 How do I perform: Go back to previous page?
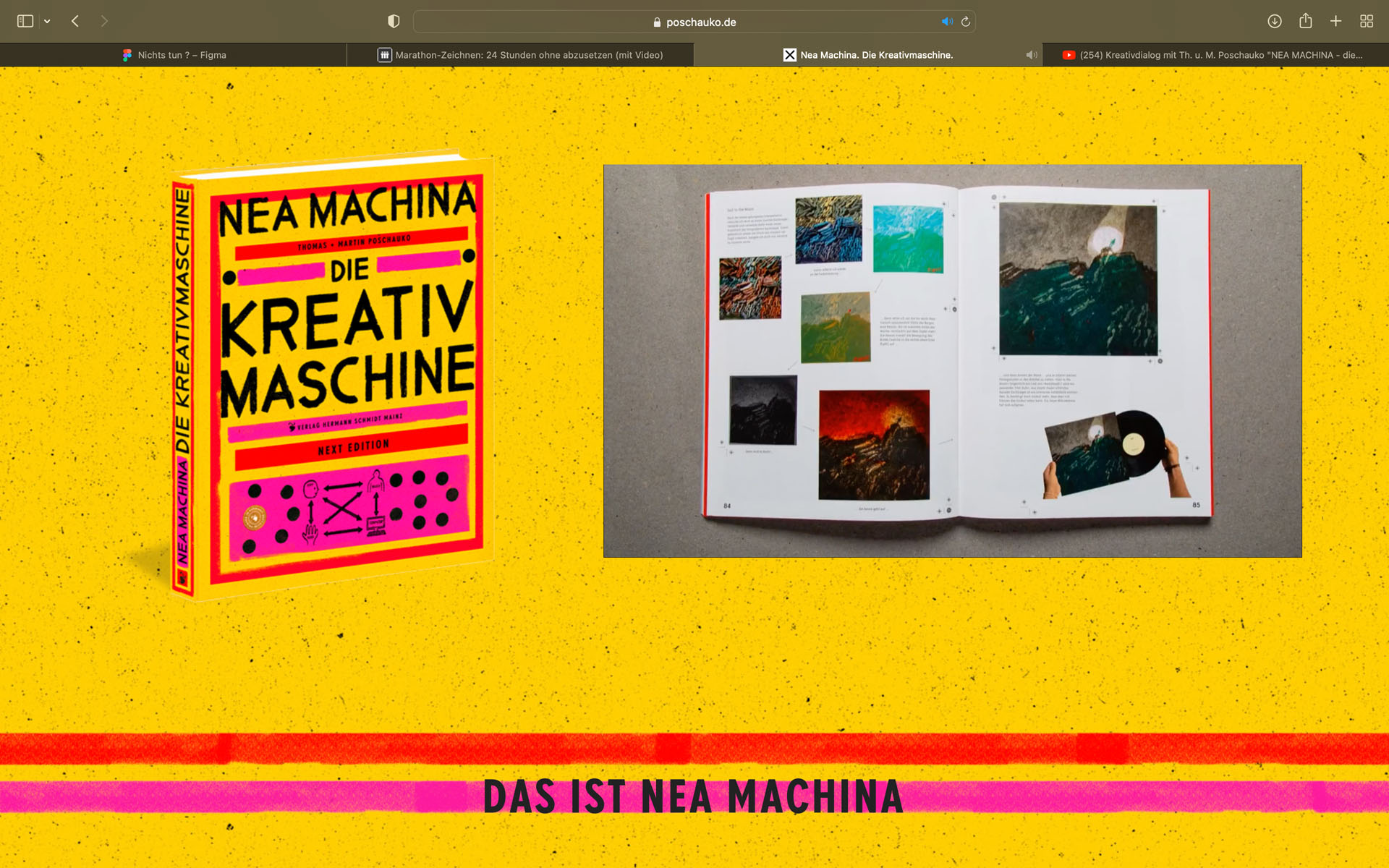[x=75, y=22]
